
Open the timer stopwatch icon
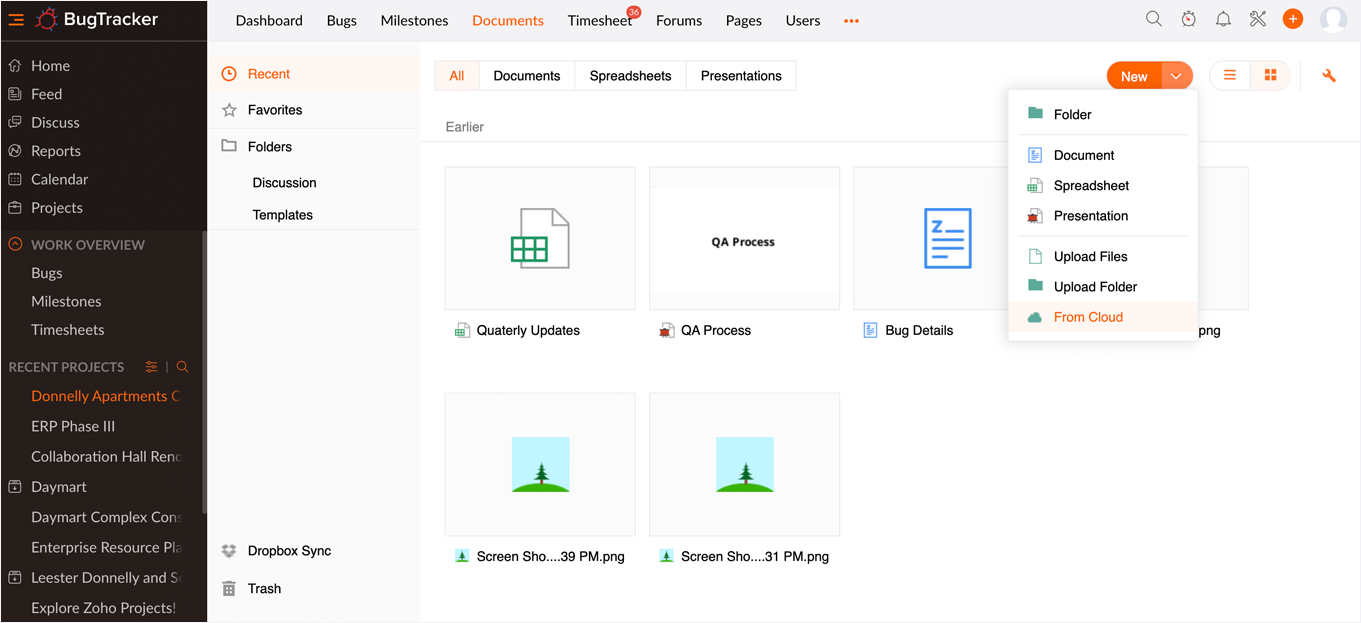(x=1188, y=19)
